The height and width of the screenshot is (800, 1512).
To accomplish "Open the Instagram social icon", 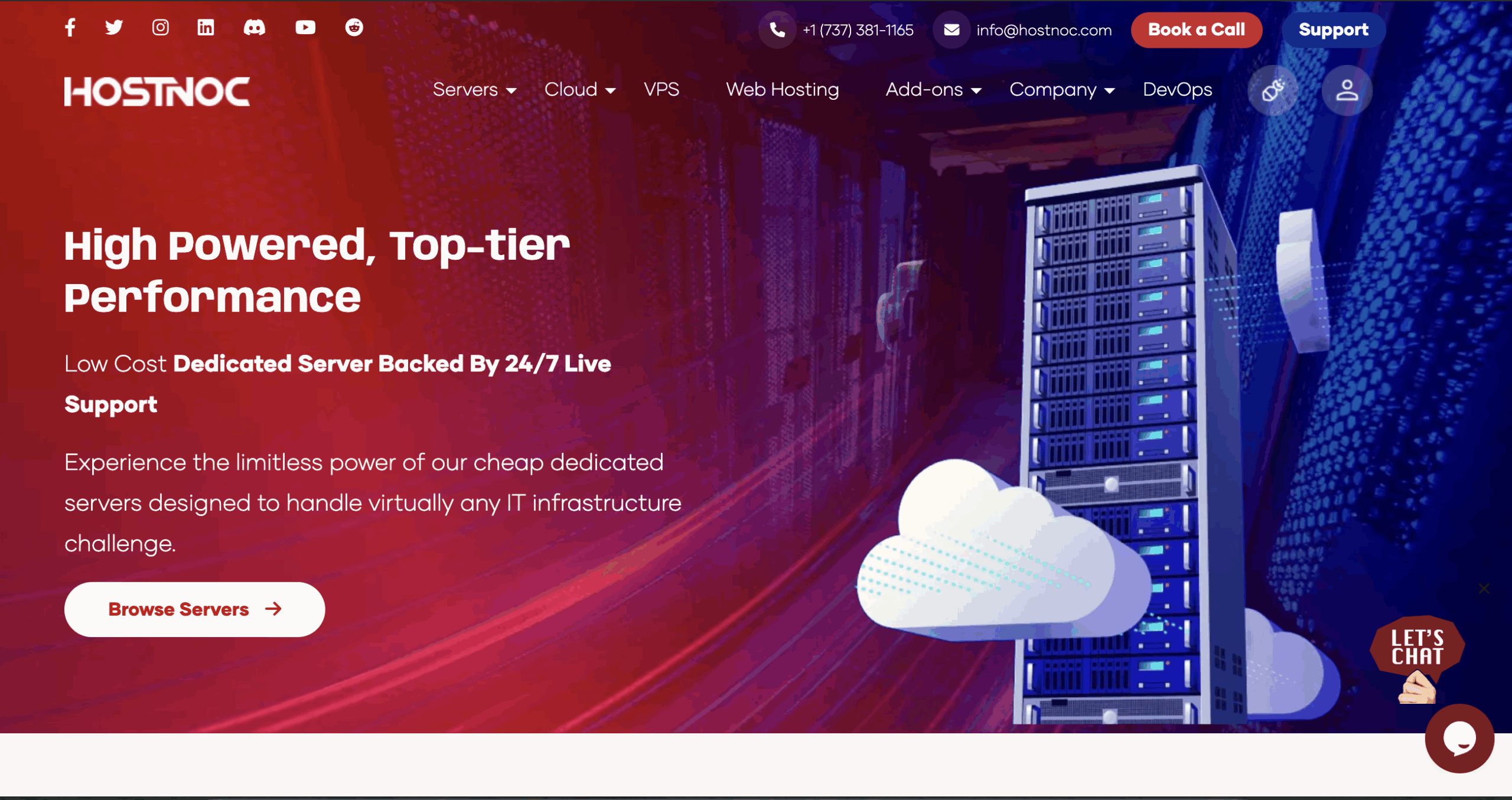I will pos(160,27).
